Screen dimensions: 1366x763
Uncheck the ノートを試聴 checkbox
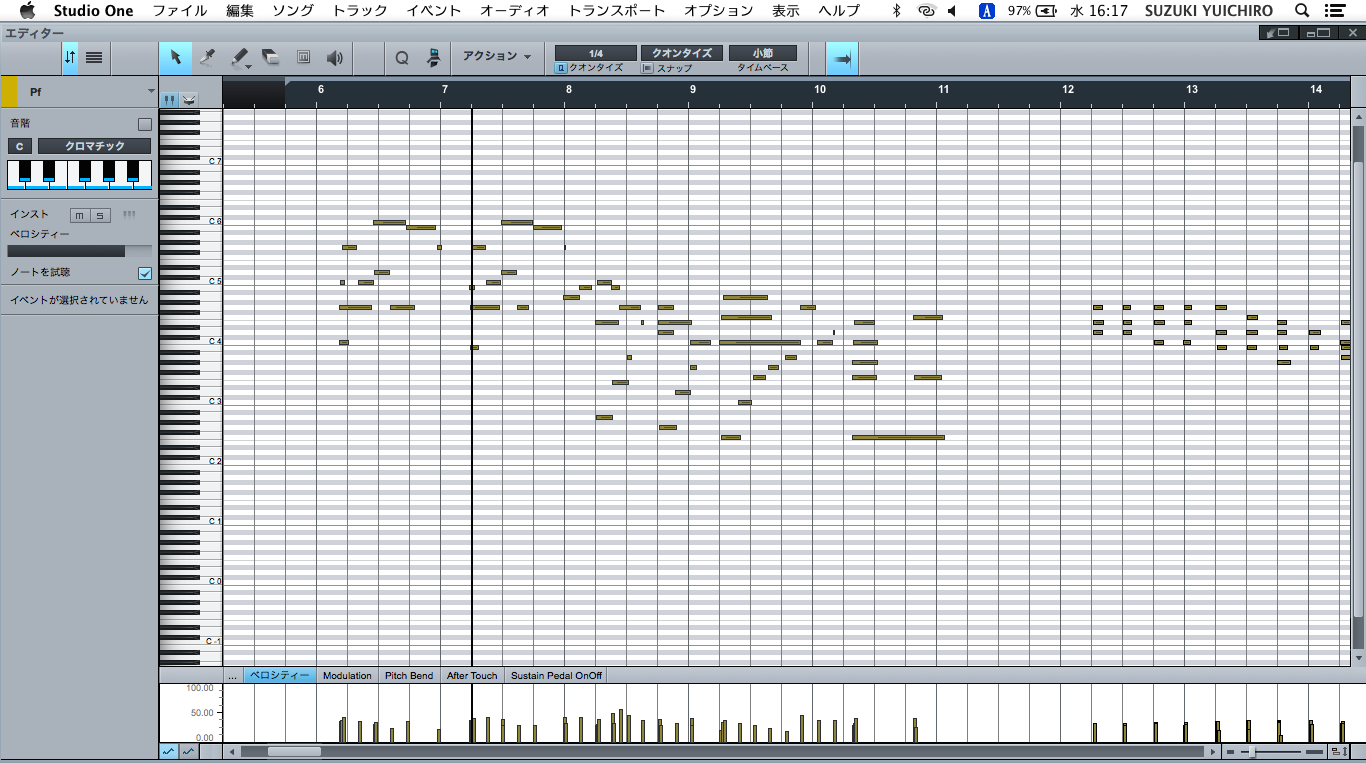coord(145,273)
